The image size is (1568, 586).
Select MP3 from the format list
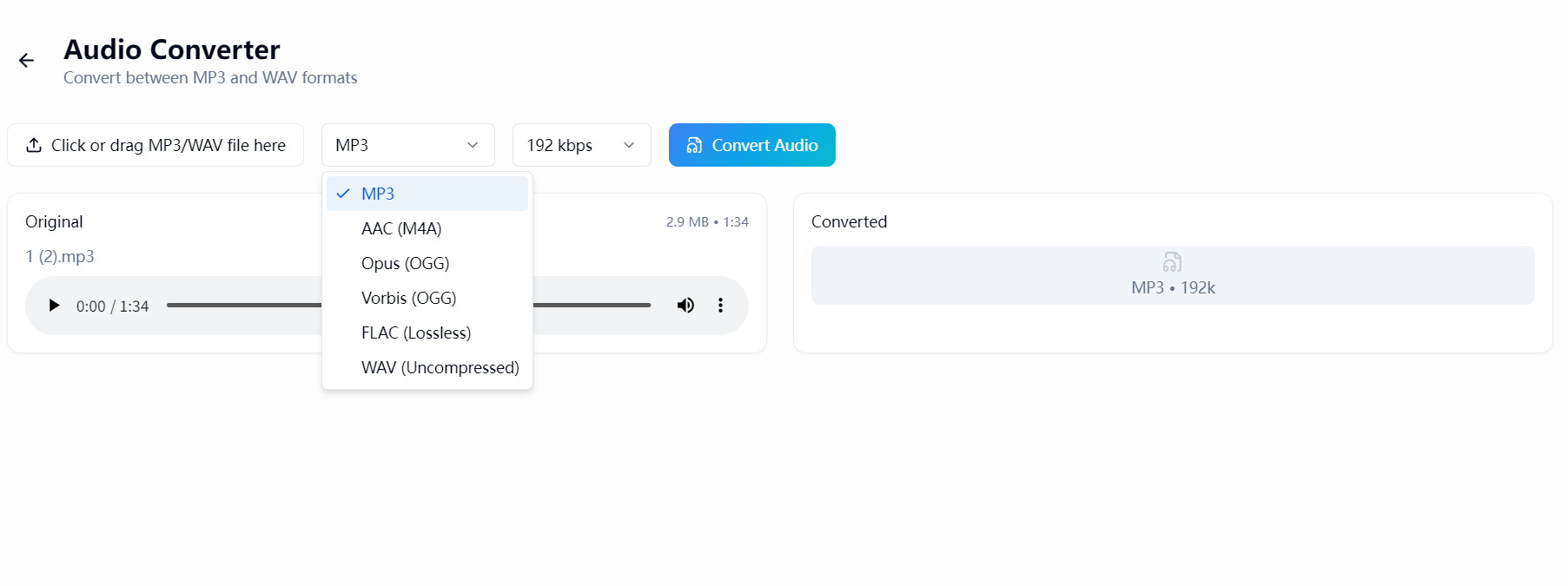(427, 194)
